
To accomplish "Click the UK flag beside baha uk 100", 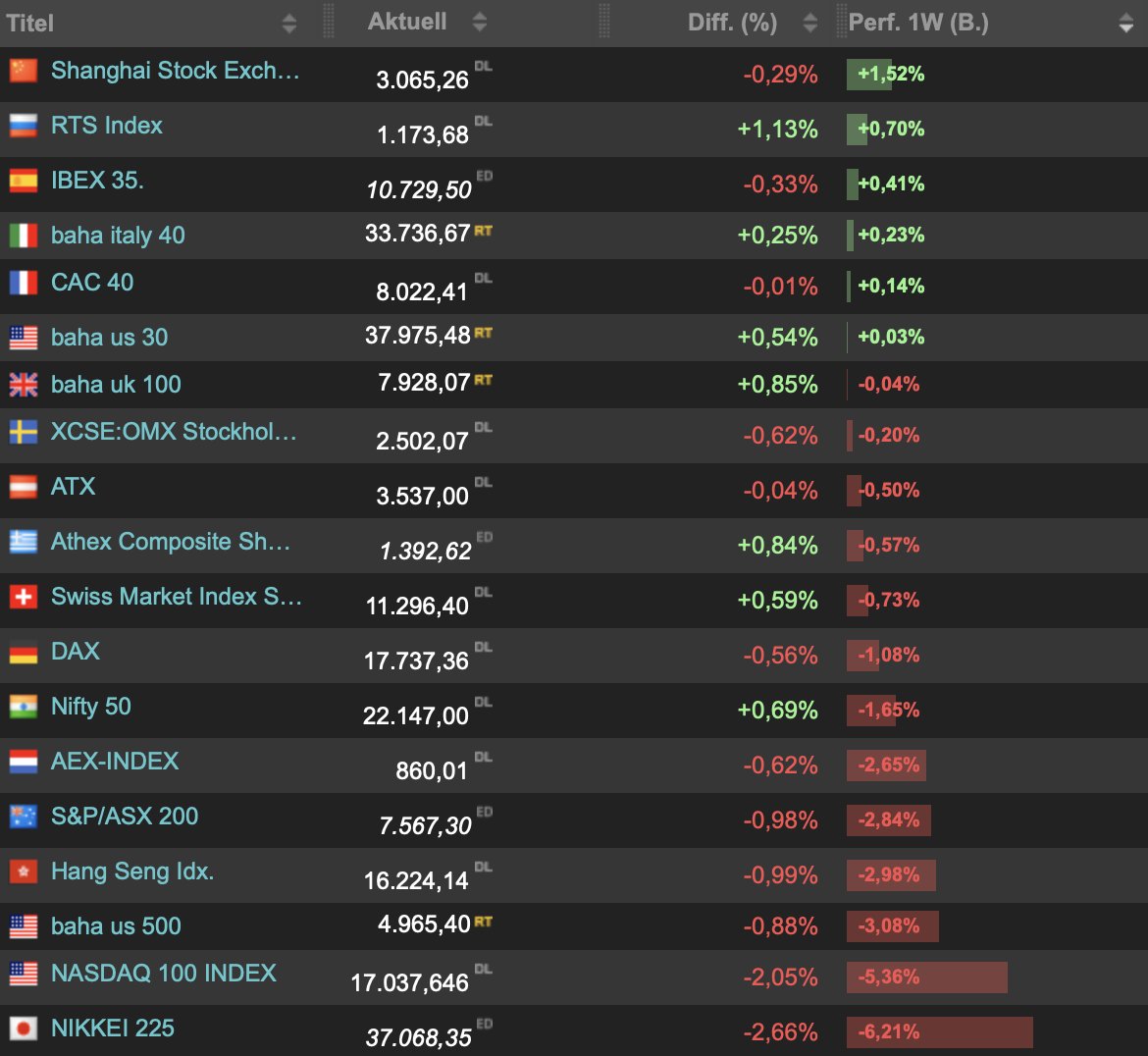I will click(x=24, y=385).
